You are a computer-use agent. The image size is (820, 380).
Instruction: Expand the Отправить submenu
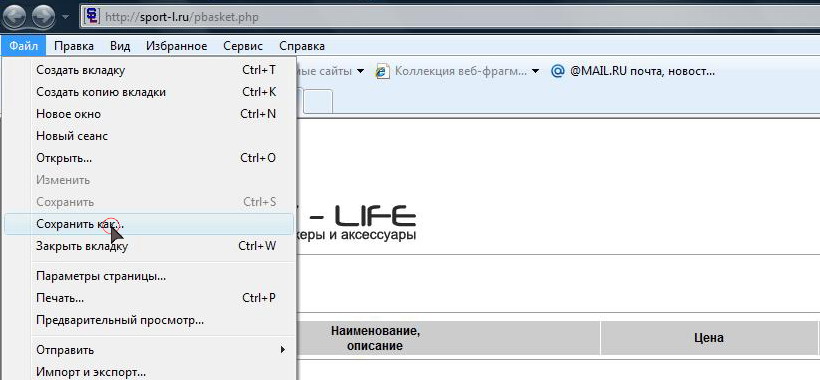click(x=149, y=350)
